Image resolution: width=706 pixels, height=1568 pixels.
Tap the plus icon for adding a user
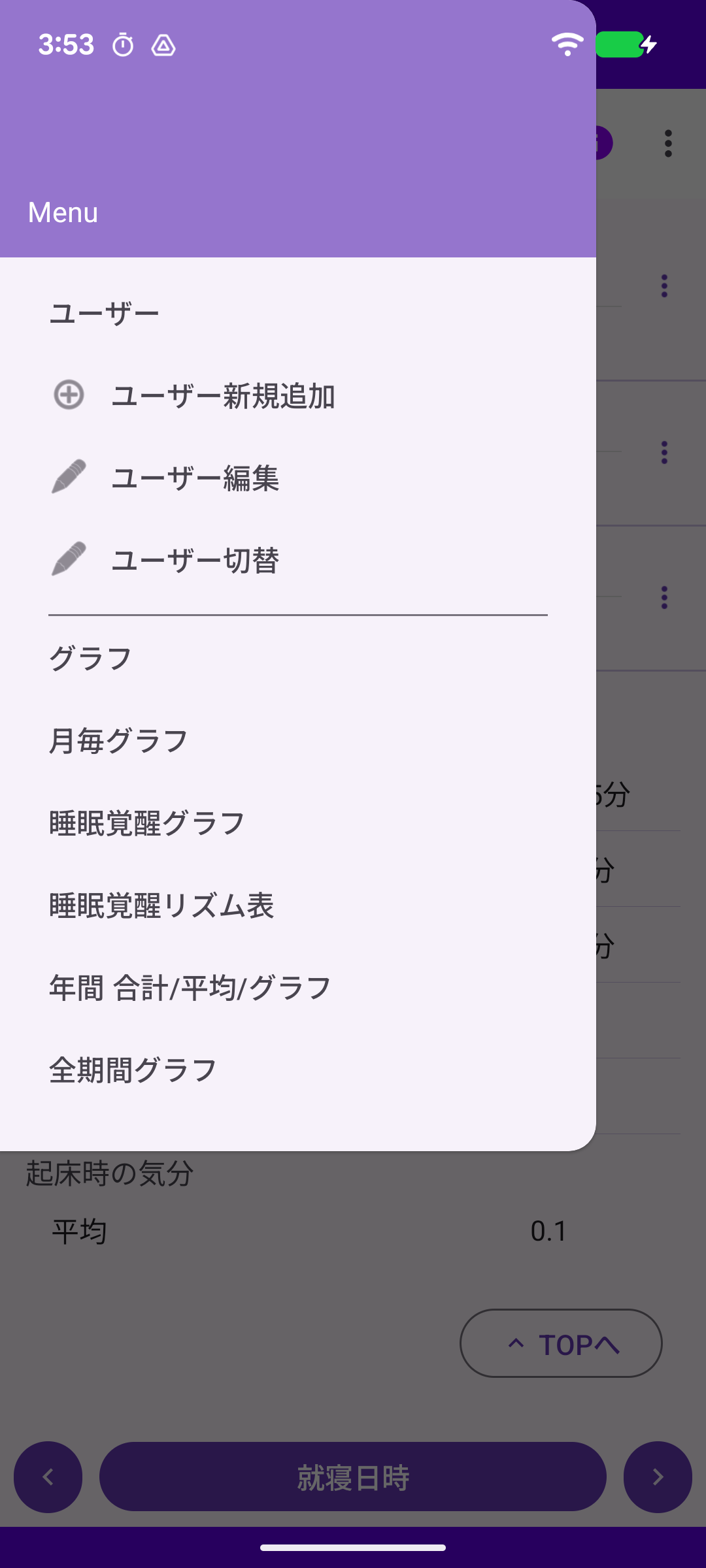point(69,395)
